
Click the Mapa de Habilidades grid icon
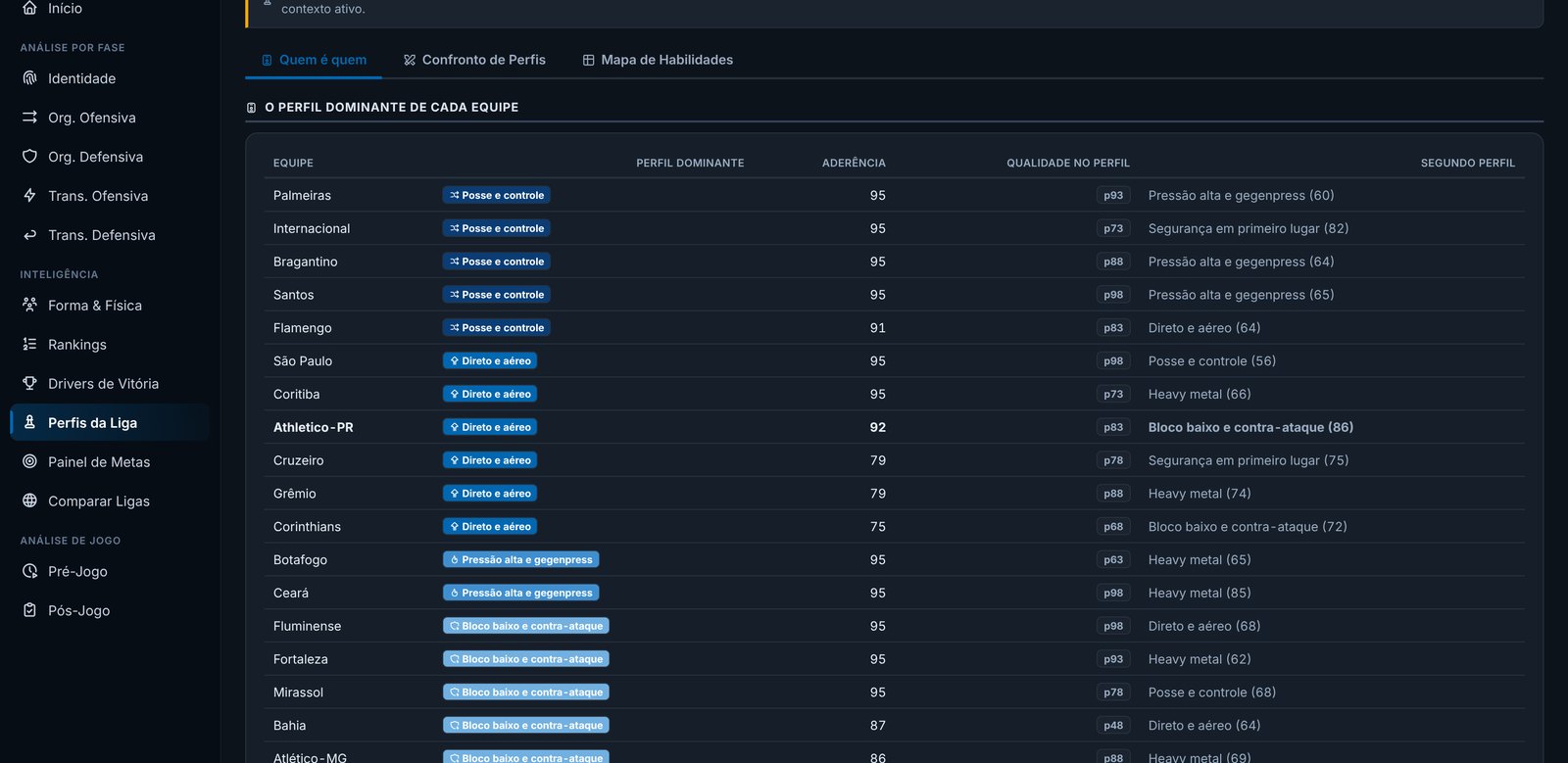[588, 60]
